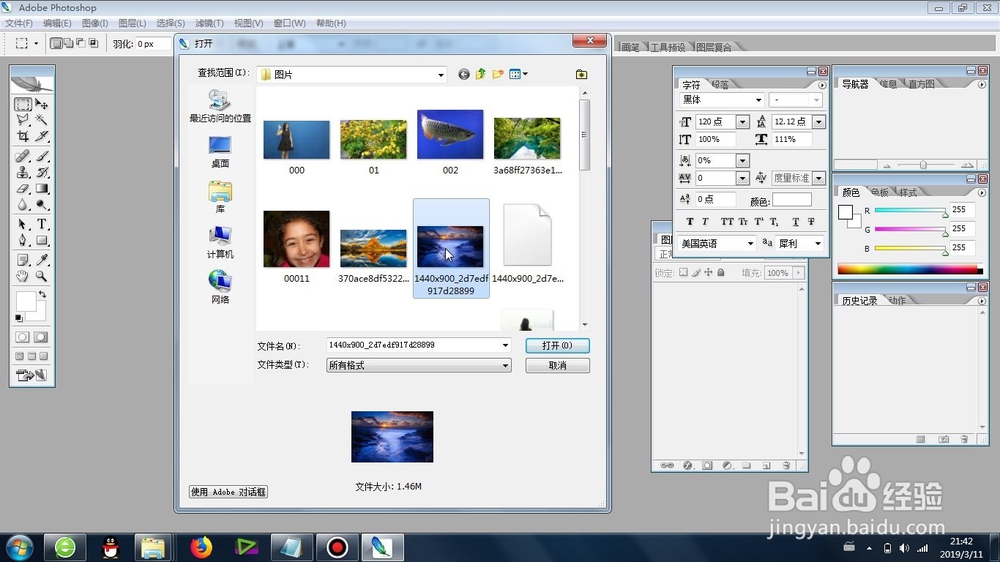Open 计算机 in dialog sidebar
1000x562 pixels.
[220, 242]
